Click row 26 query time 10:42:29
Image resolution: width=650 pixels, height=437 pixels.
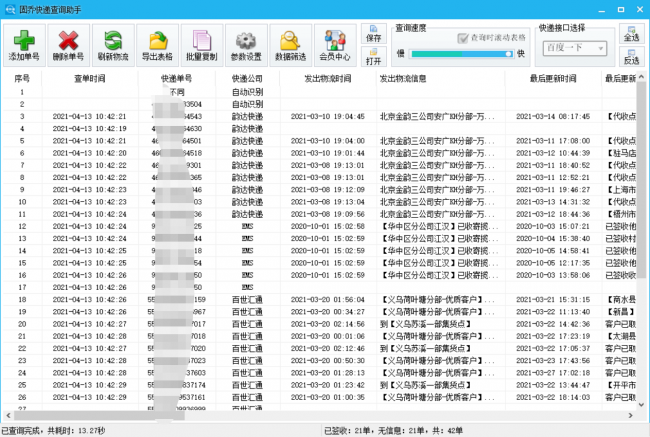click(x=89, y=397)
